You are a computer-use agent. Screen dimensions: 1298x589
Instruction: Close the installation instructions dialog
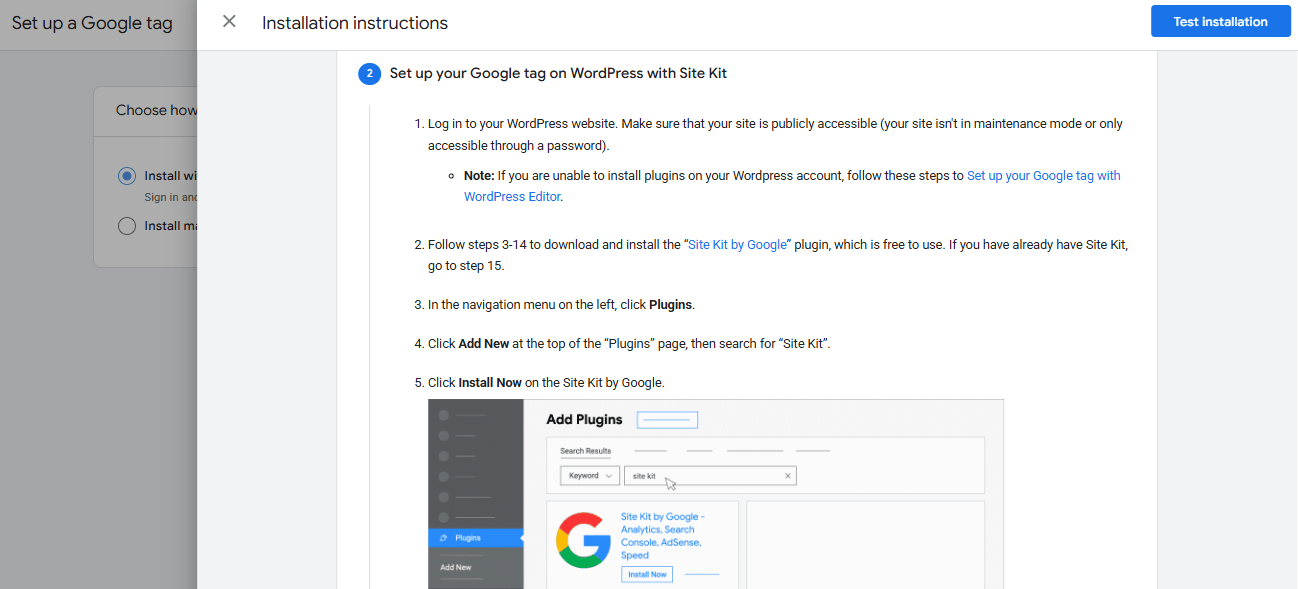(x=229, y=21)
